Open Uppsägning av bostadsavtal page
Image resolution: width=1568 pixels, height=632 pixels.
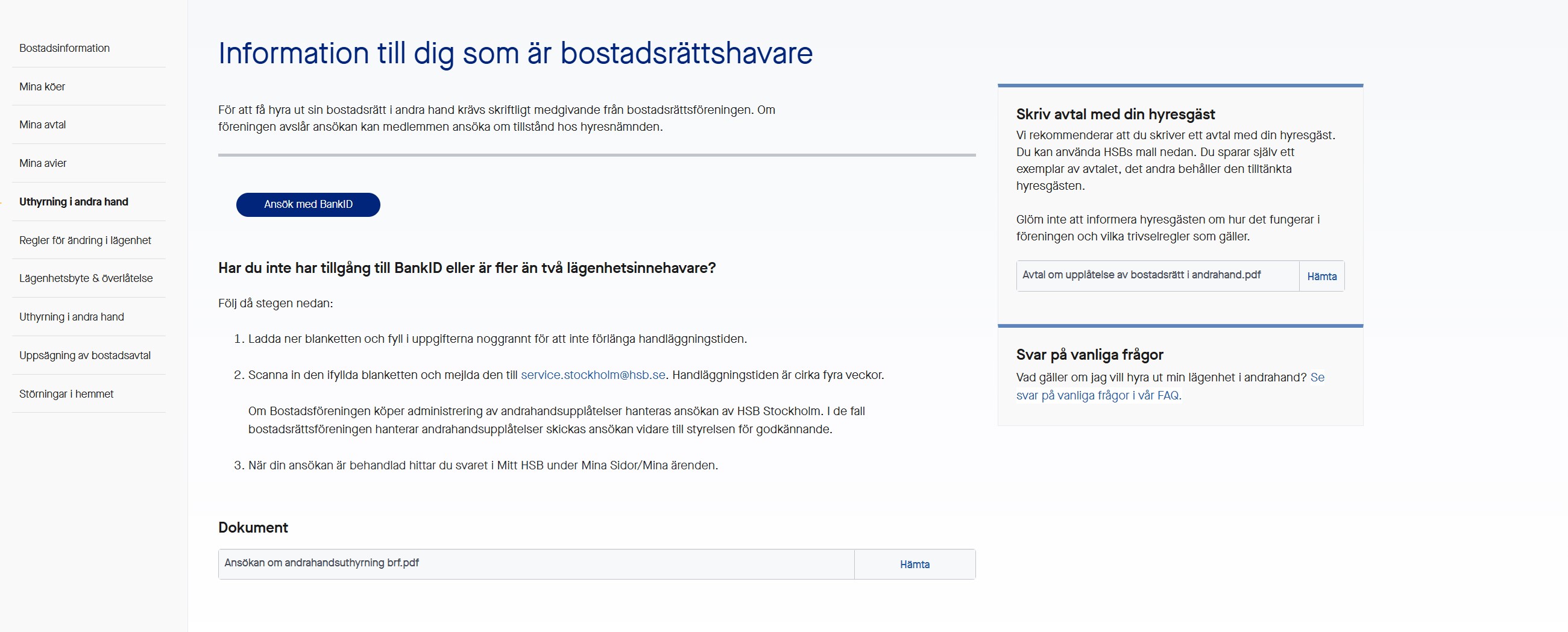[x=84, y=355]
